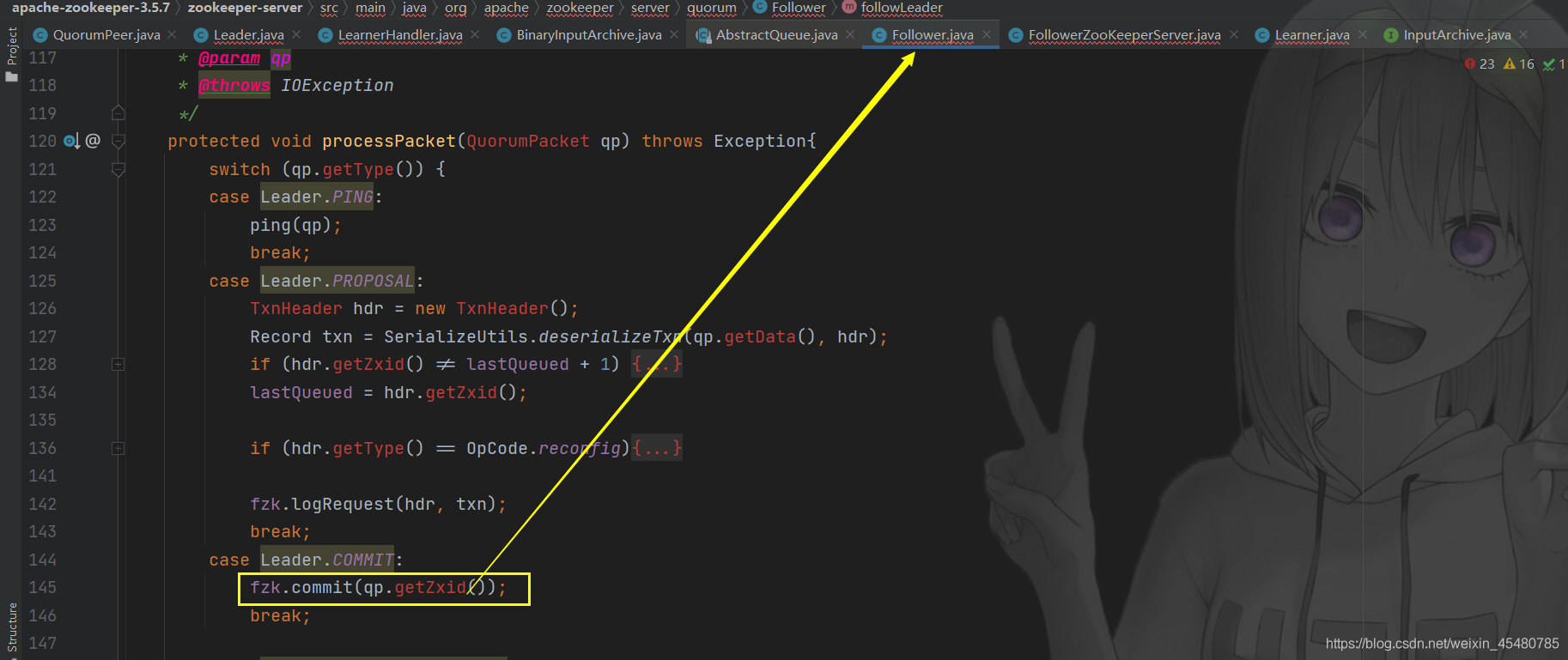Click line number 126 in the gutter
The height and width of the screenshot is (660, 1568).
[x=43, y=308]
